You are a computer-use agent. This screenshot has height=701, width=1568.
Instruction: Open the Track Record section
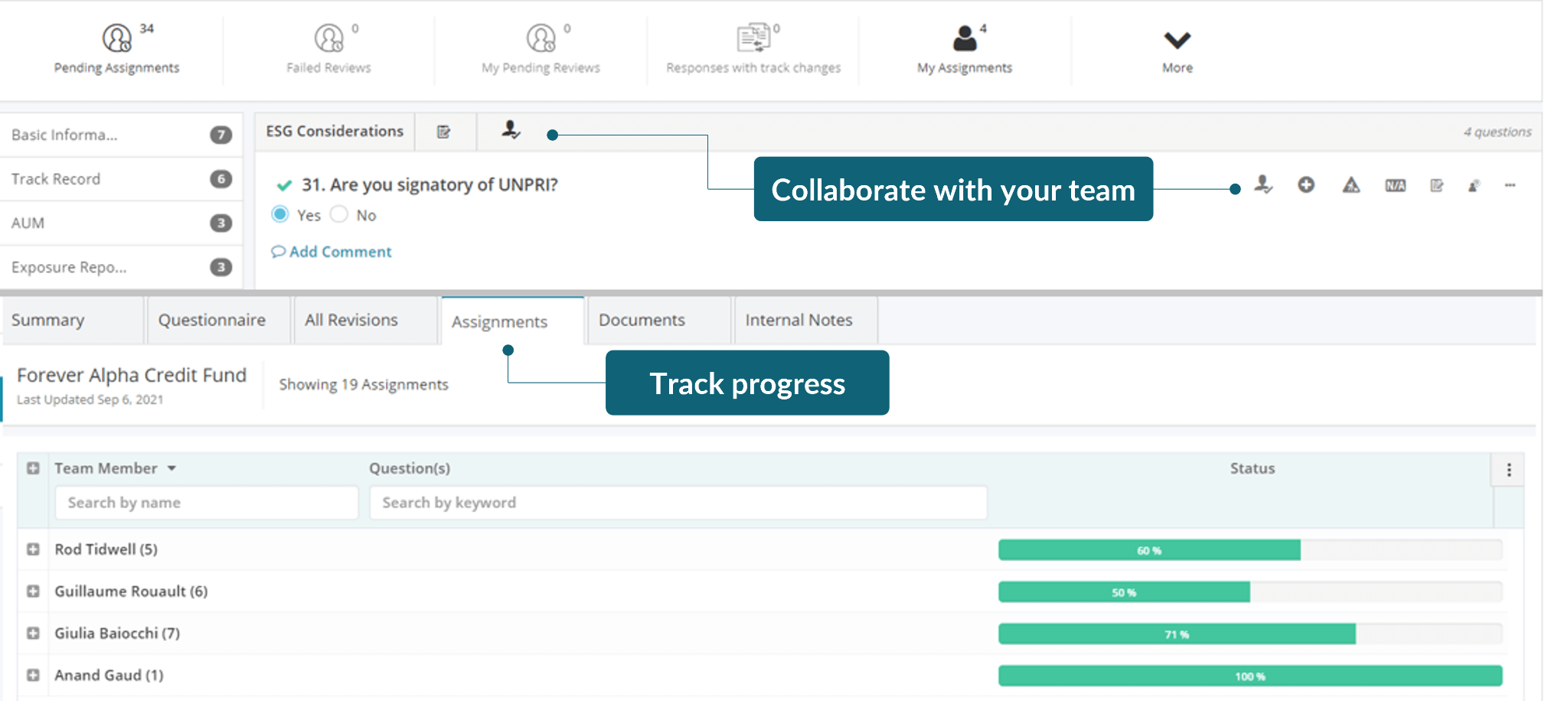[121, 179]
